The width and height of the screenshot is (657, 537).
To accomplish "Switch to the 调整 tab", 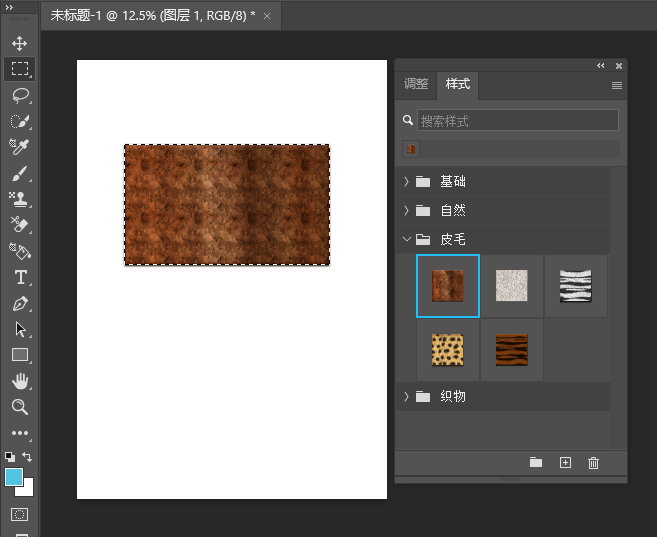I will (416, 85).
